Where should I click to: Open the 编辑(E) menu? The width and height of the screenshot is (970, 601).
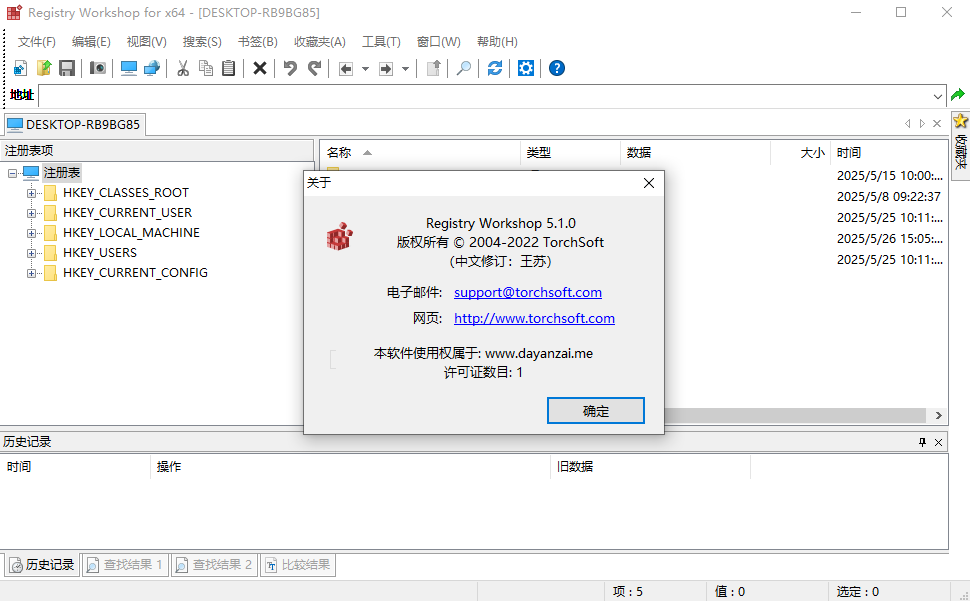tap(91, 41)
